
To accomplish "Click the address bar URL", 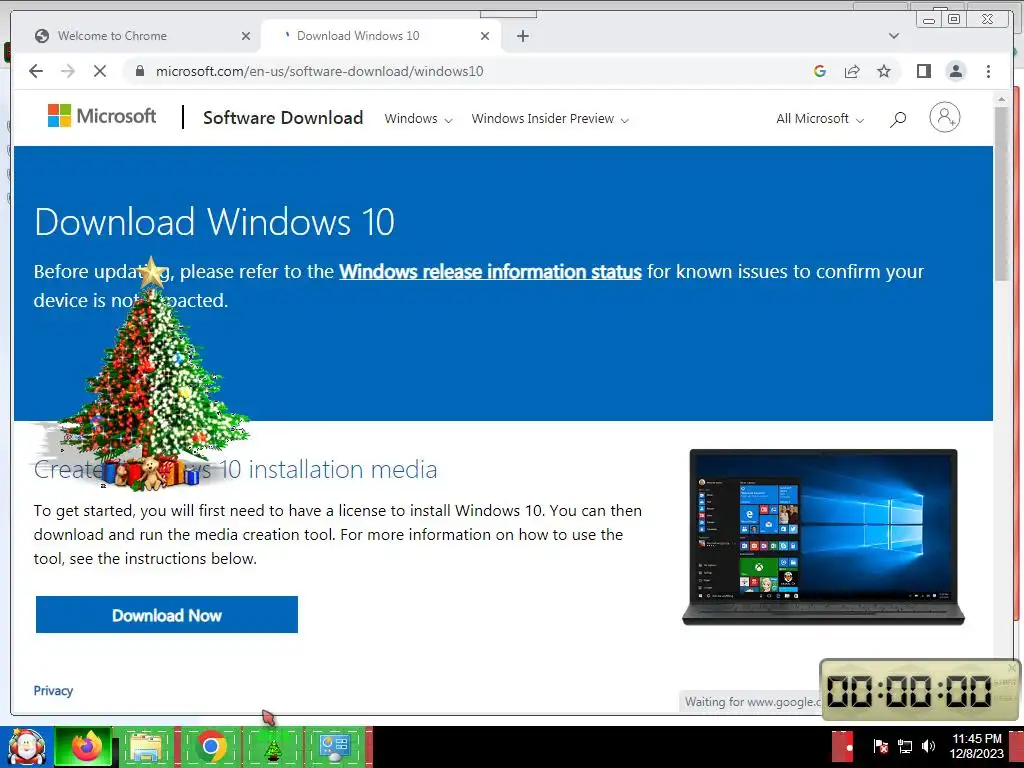I will coord(319,71).
